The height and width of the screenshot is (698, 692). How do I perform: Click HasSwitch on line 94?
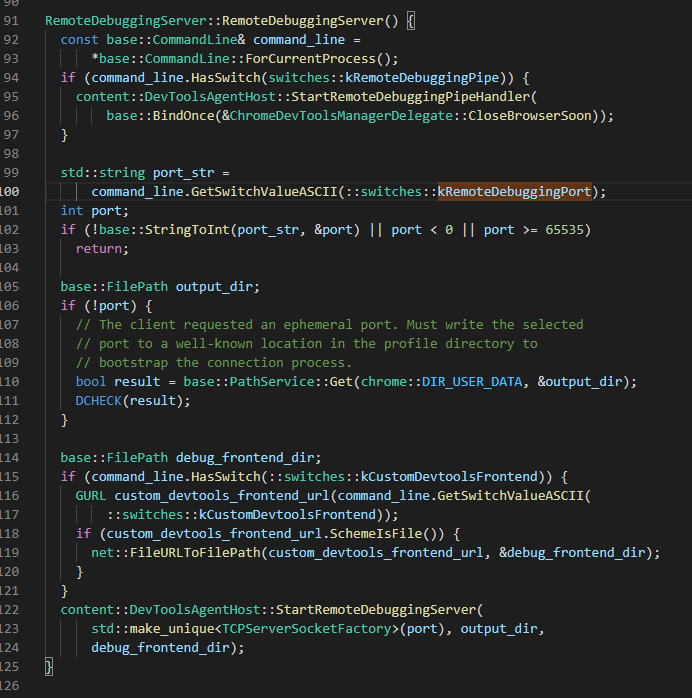point(226,78)
